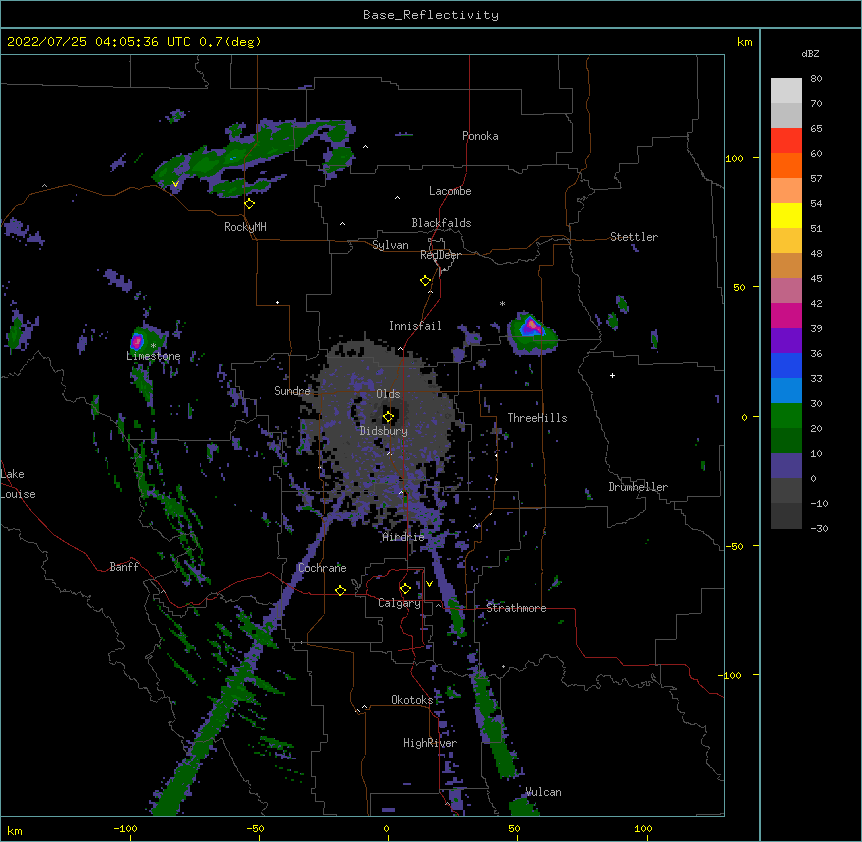
Task: Click the light blue legend swatch between 33 and 30
Action: [x=786, y=391]
